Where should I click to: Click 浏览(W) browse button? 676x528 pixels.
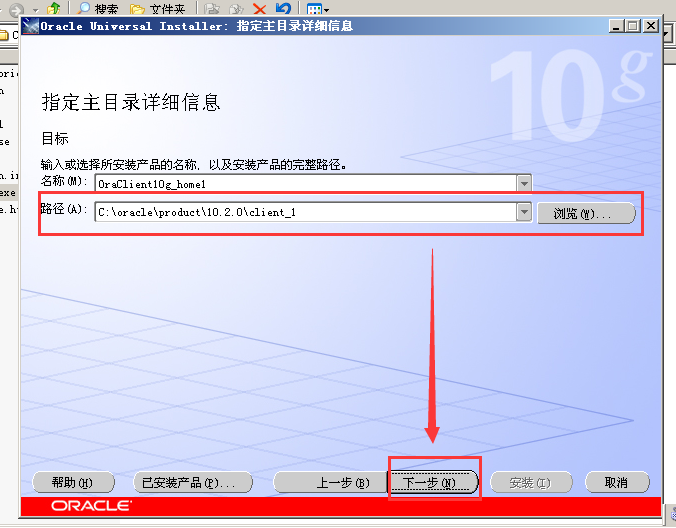click(586, 213)
